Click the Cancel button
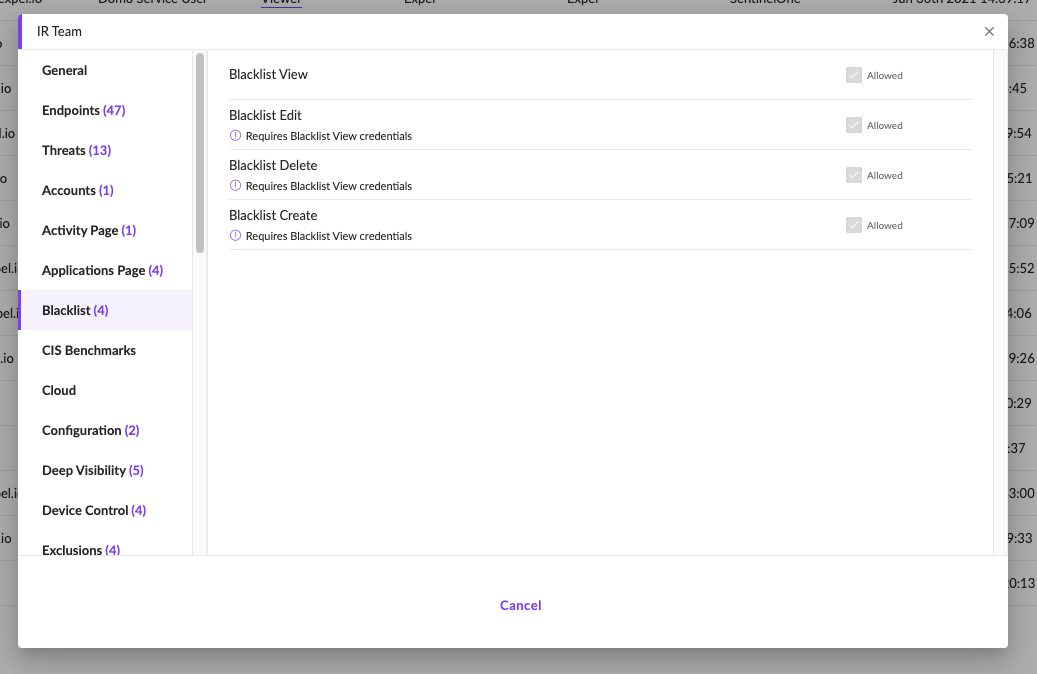This screenshot has height=674, width=1037. [520, 605]
